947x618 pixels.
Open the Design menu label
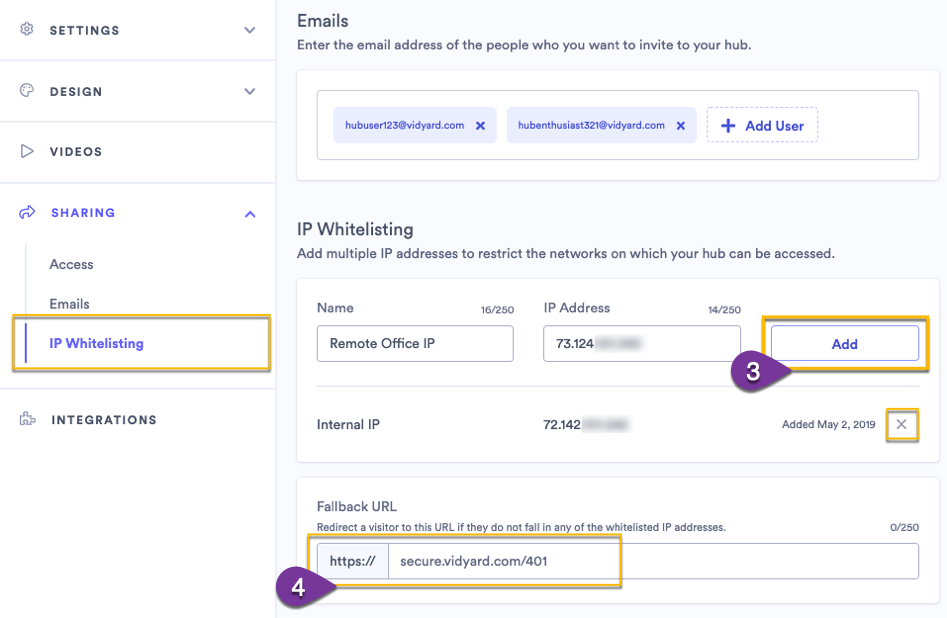click(76, 92)
